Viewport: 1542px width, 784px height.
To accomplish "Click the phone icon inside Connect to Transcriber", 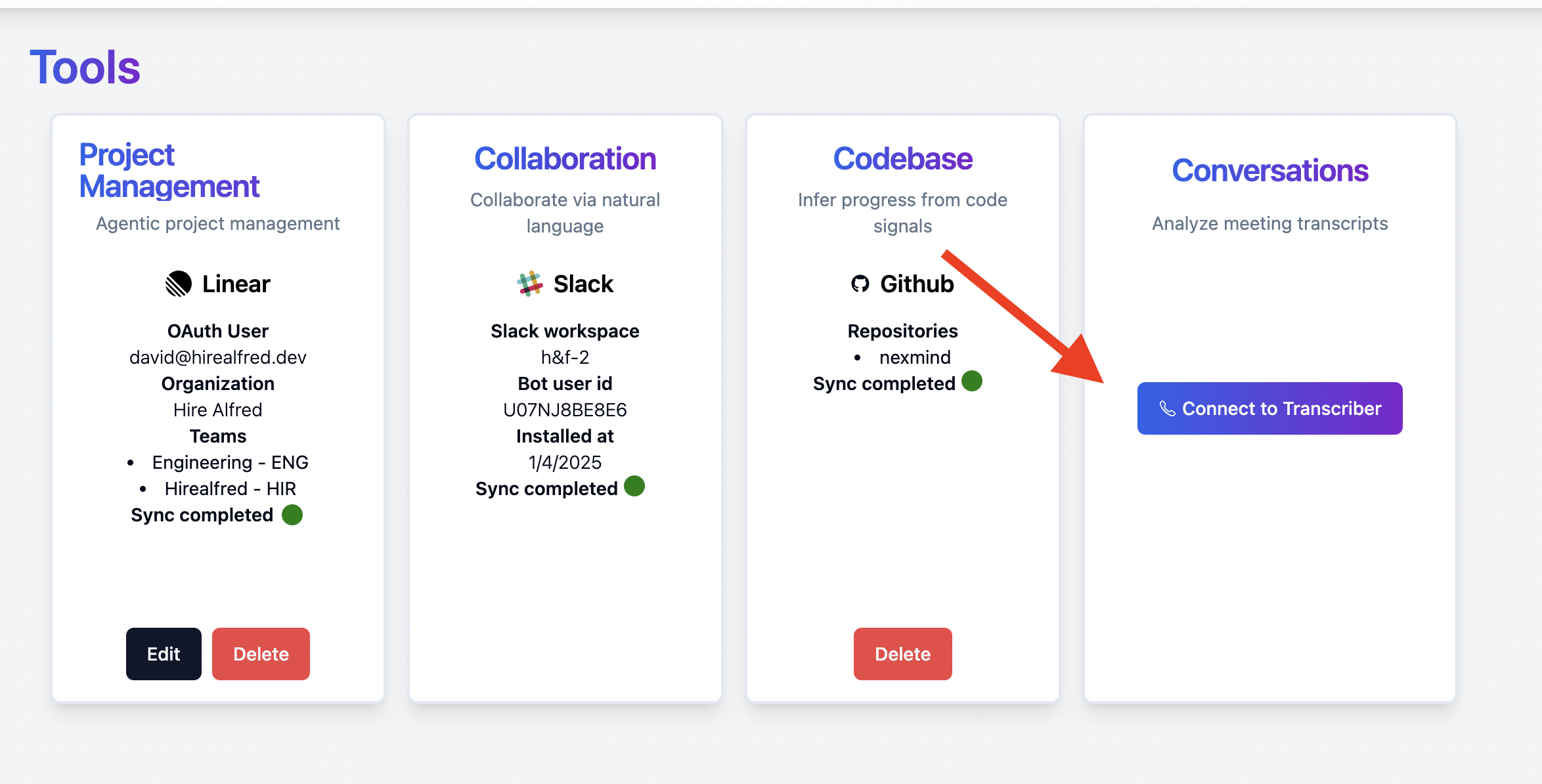I will (1168, 408).
